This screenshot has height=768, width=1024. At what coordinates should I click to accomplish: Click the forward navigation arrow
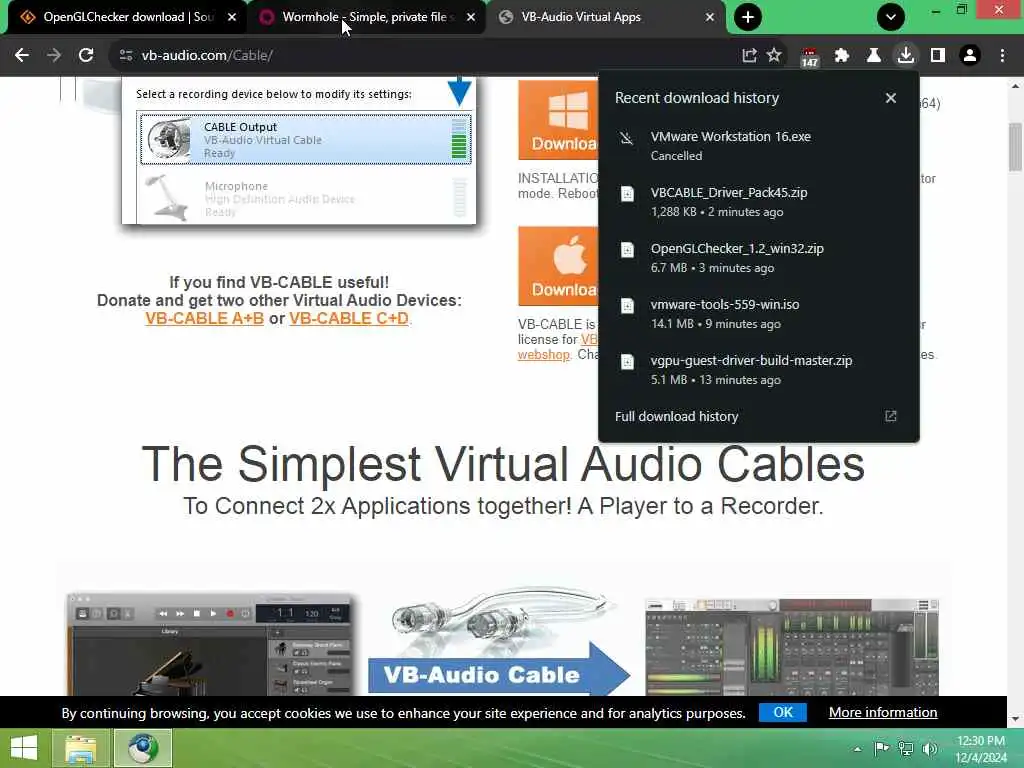(x=54, y=56)
